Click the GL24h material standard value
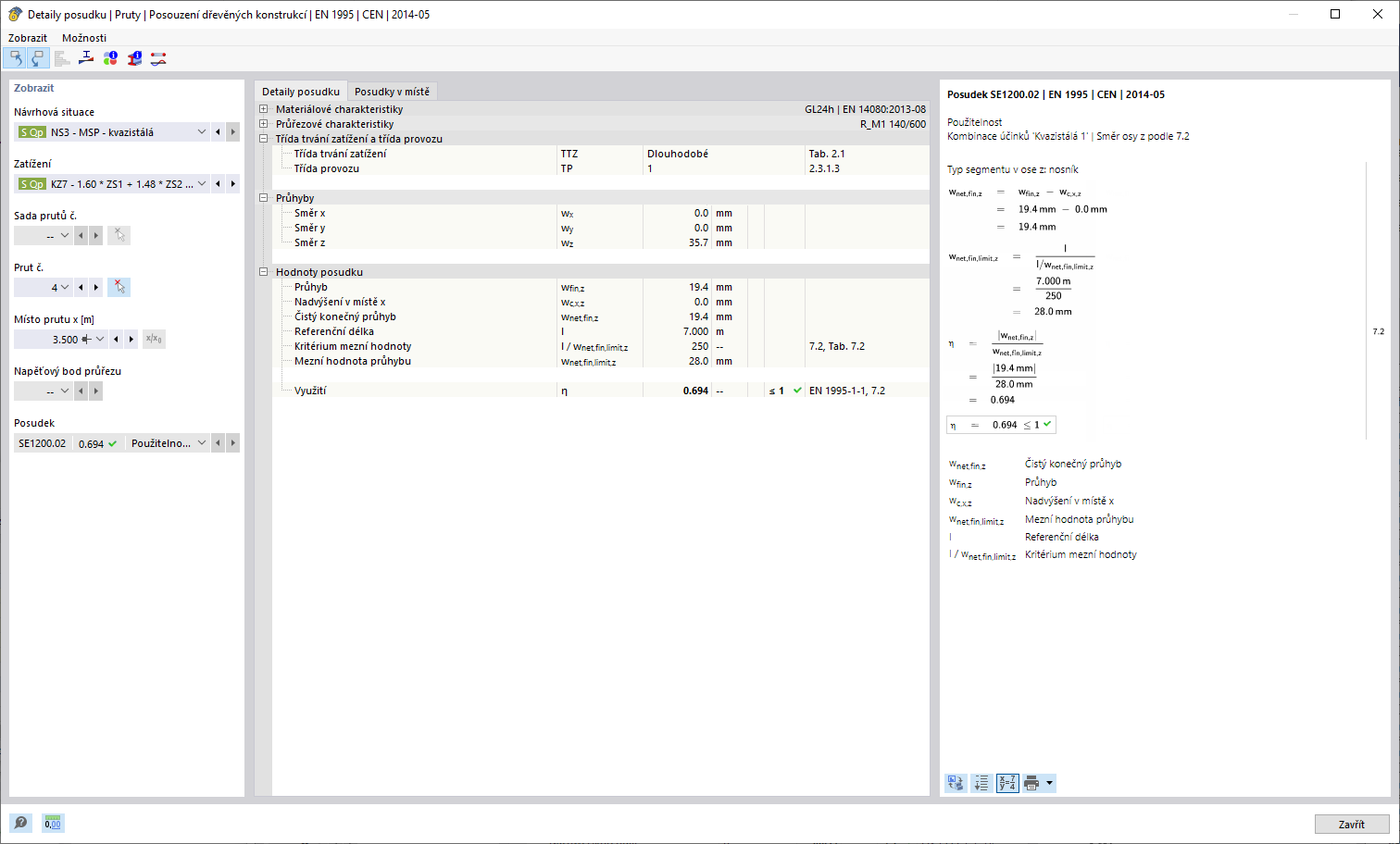The image size is (1400, 844). (865, 109)
